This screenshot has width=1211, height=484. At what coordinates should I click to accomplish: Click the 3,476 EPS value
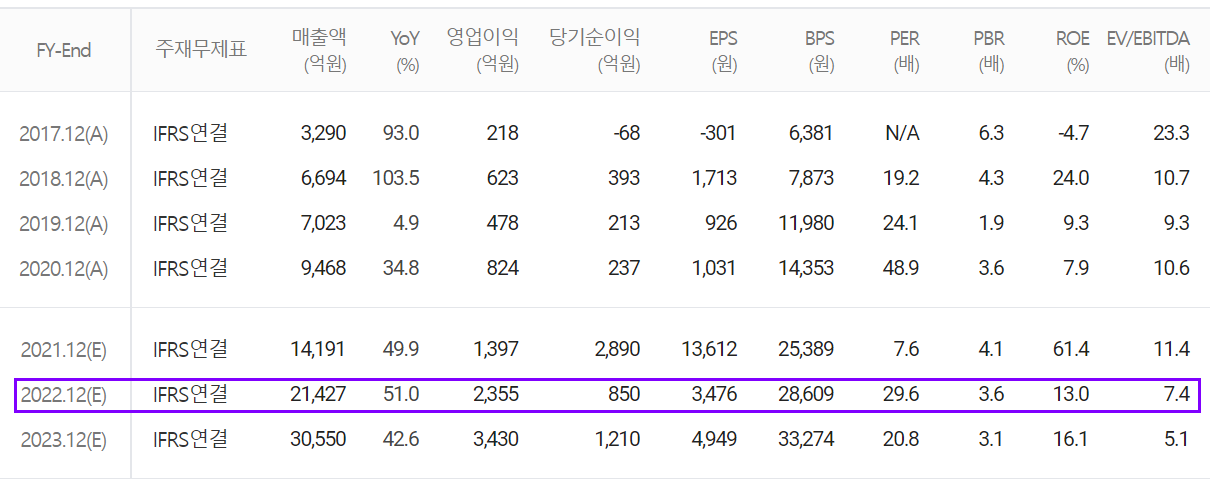[714, 394]
